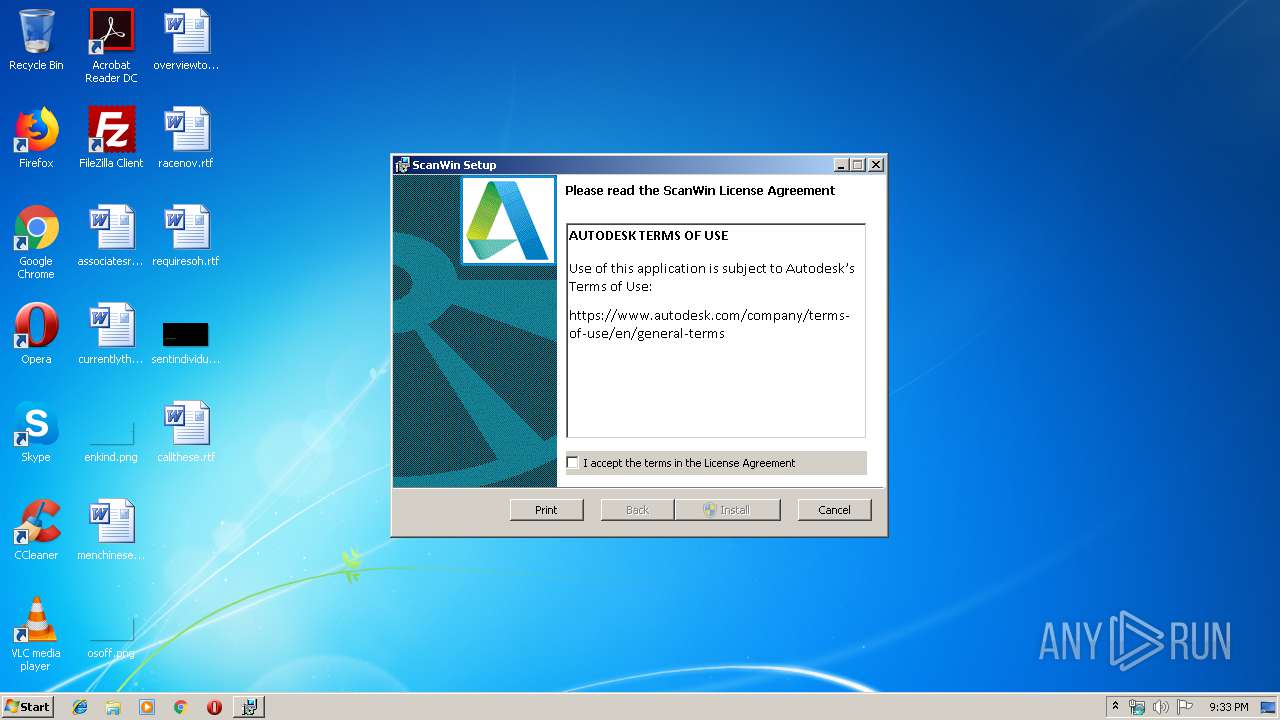Select the currentlyth... document icon

111,334
